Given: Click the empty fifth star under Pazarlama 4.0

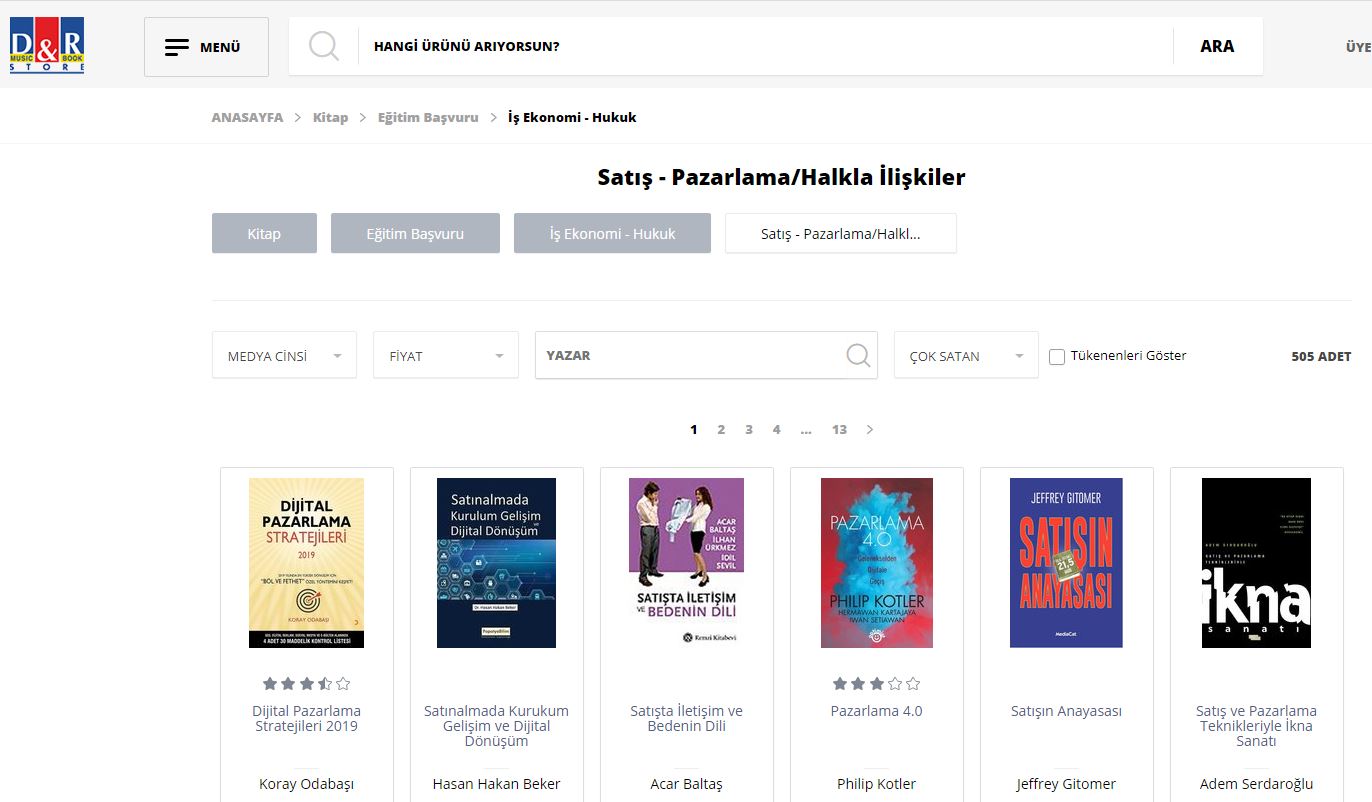Looking at the screenshot, I should (x=913, y=683).
